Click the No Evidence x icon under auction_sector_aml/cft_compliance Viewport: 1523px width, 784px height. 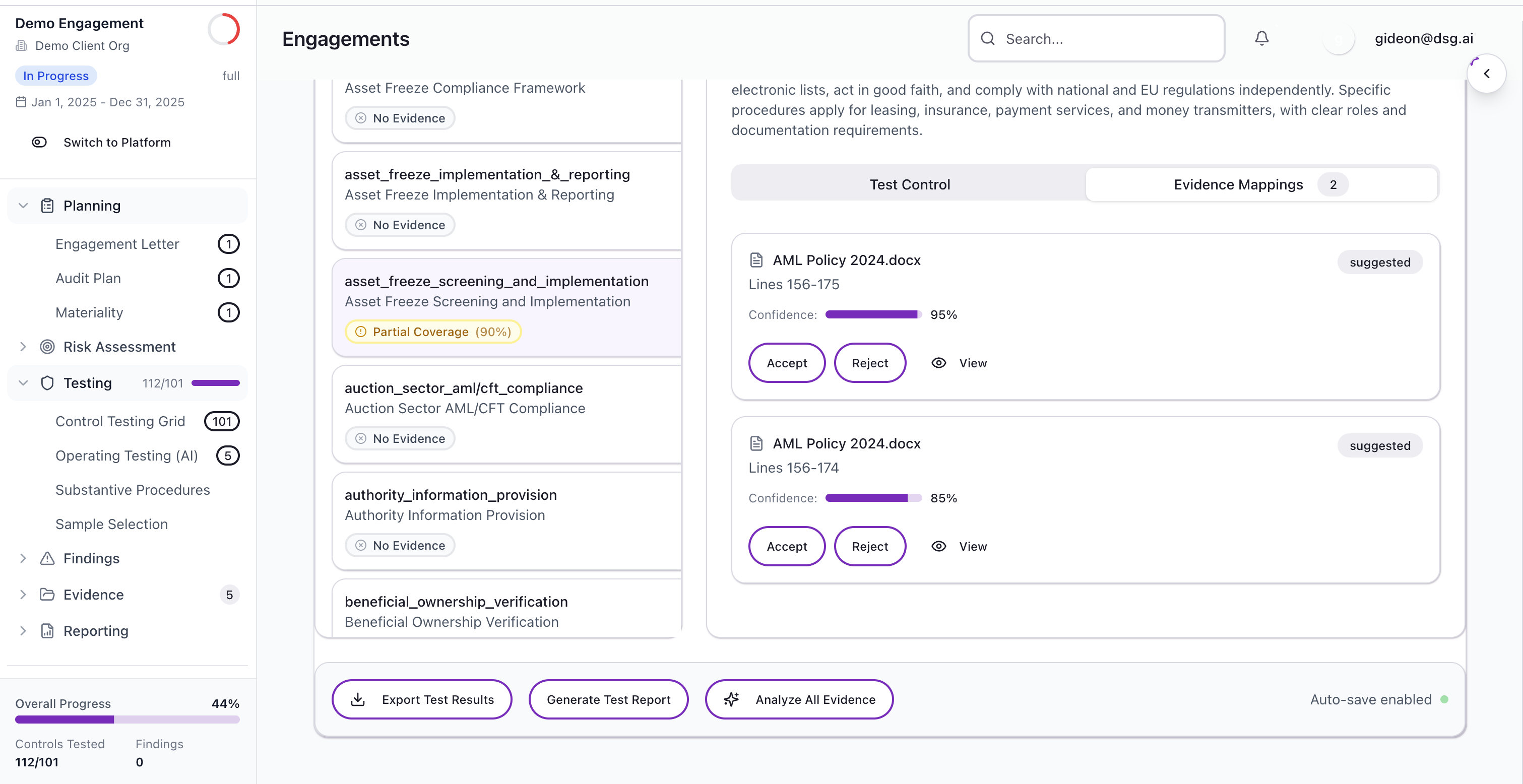361,438
